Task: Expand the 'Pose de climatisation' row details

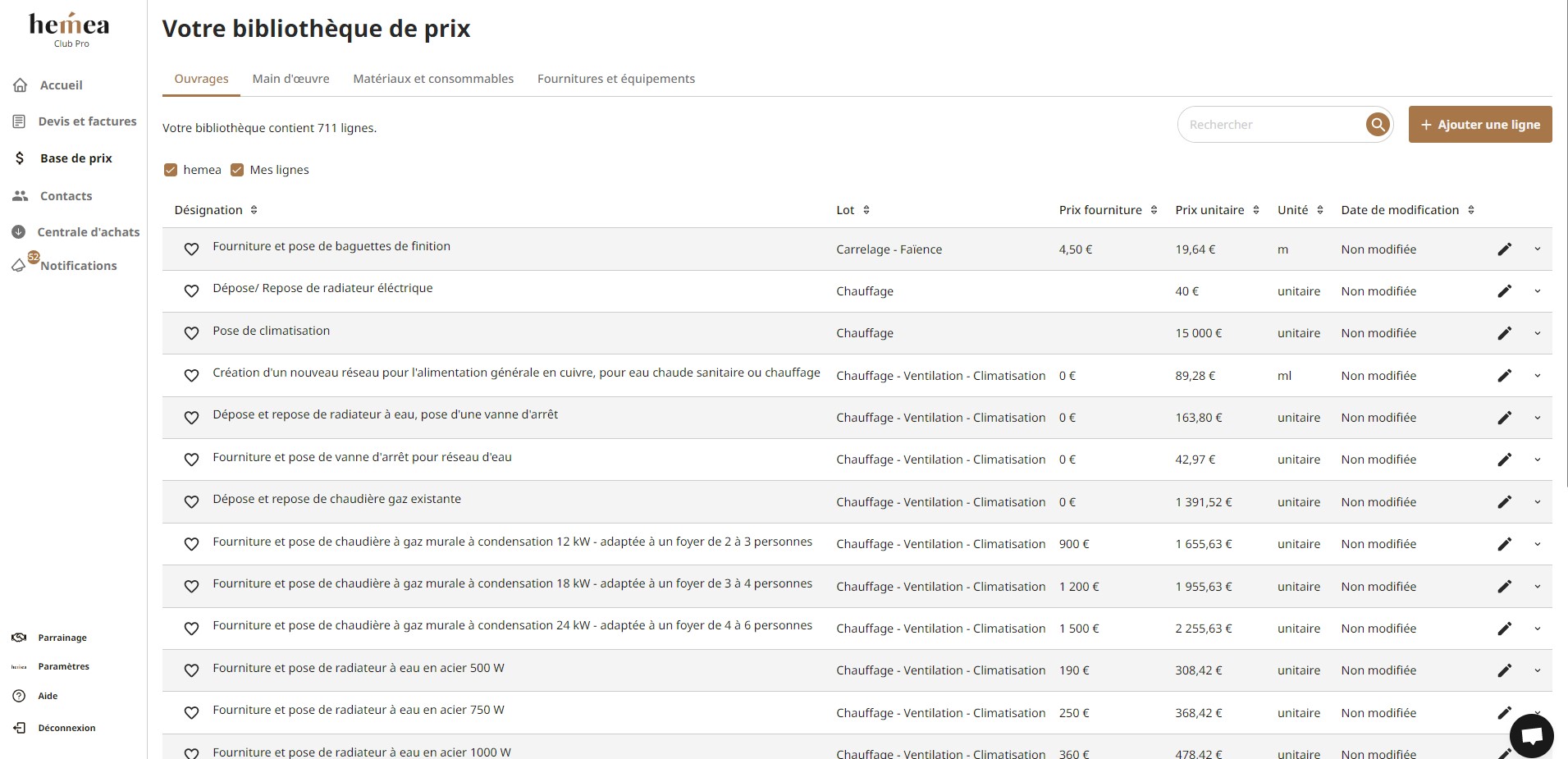Action: 1537,333
